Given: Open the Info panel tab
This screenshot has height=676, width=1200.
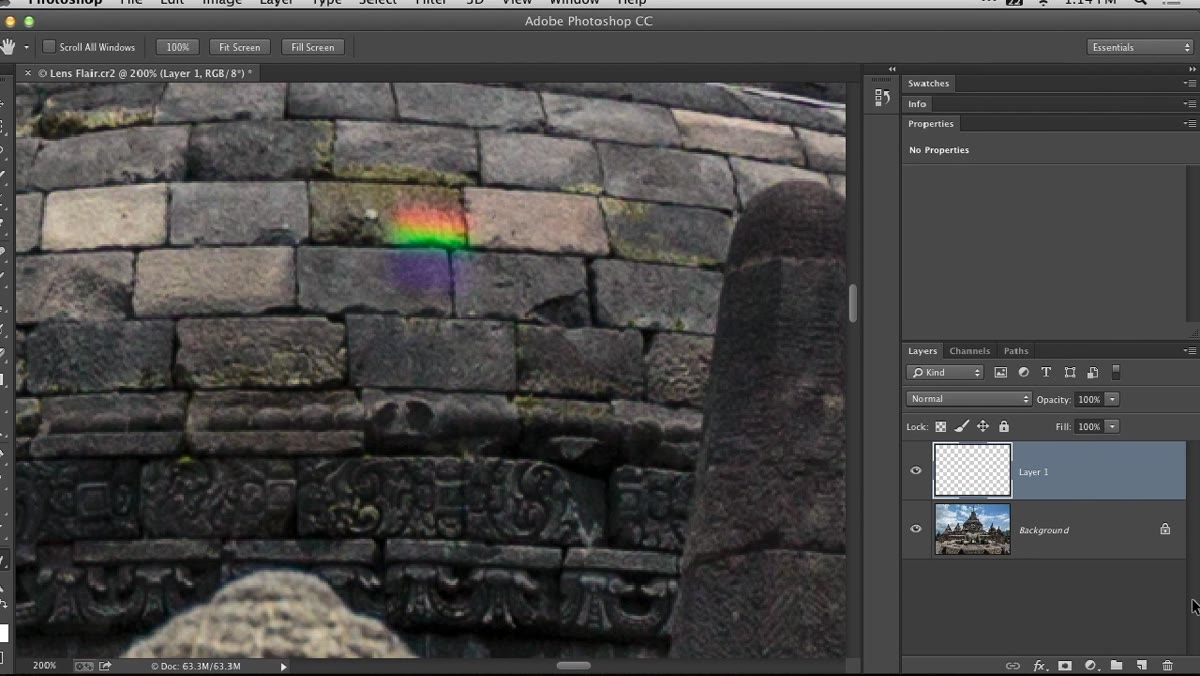Looking at the screenshot, I should pyautogui.click(x=917, y=104).
